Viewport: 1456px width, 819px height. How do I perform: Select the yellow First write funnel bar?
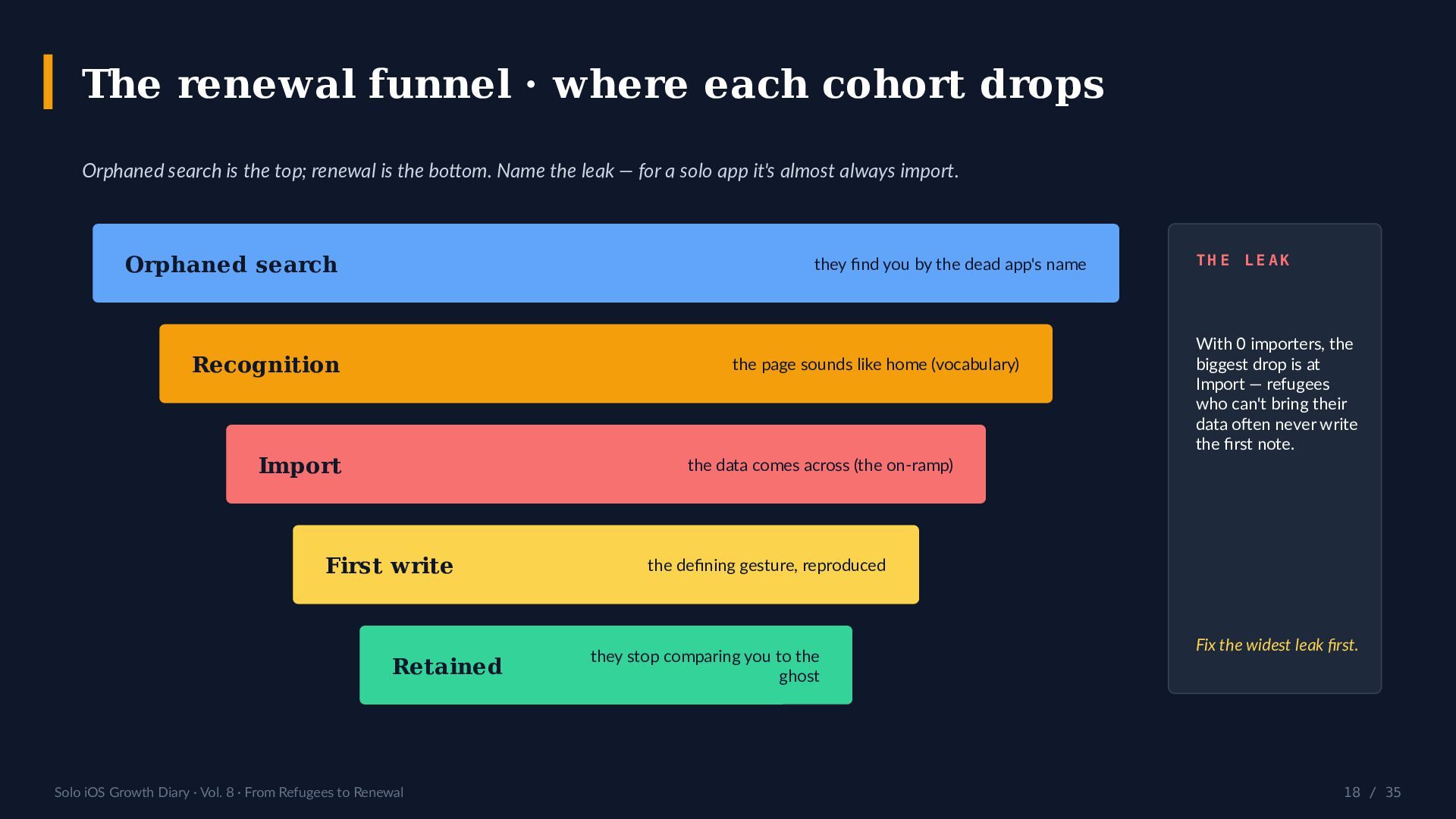coord(606,565)
